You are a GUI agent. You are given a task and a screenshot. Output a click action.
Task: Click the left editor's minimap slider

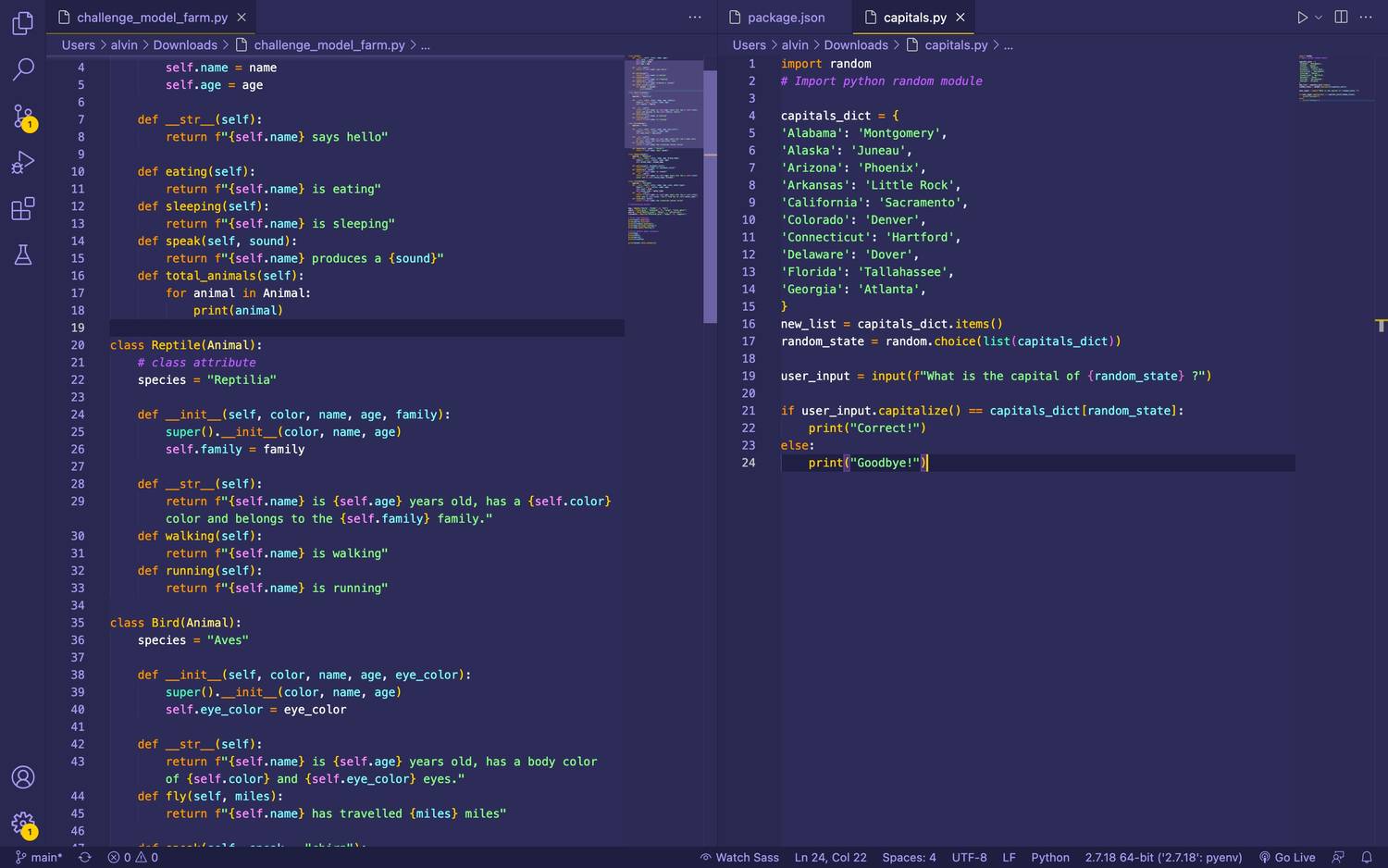coord(664,104)
